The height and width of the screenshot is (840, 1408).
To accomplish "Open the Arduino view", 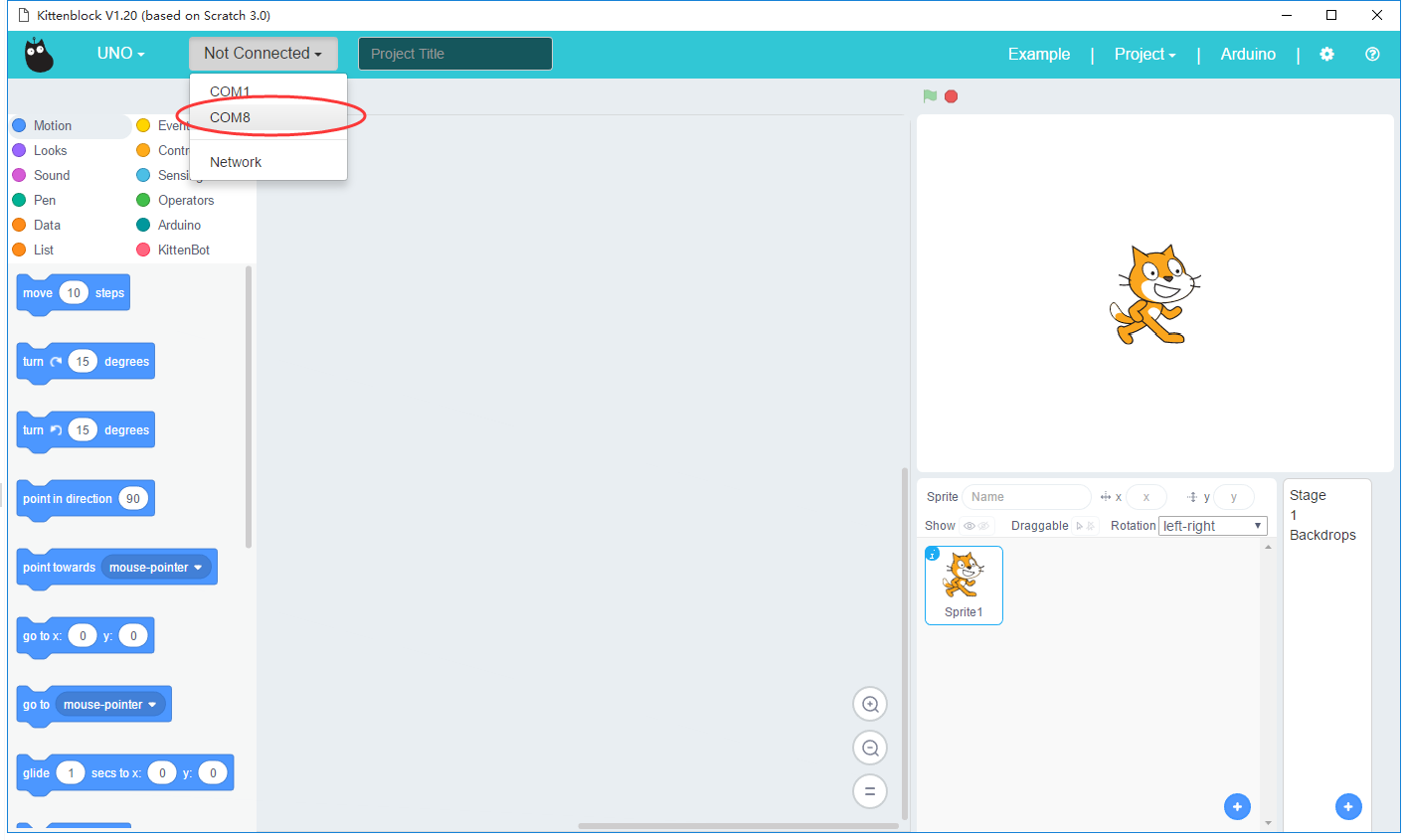I will click(1248, 55).
